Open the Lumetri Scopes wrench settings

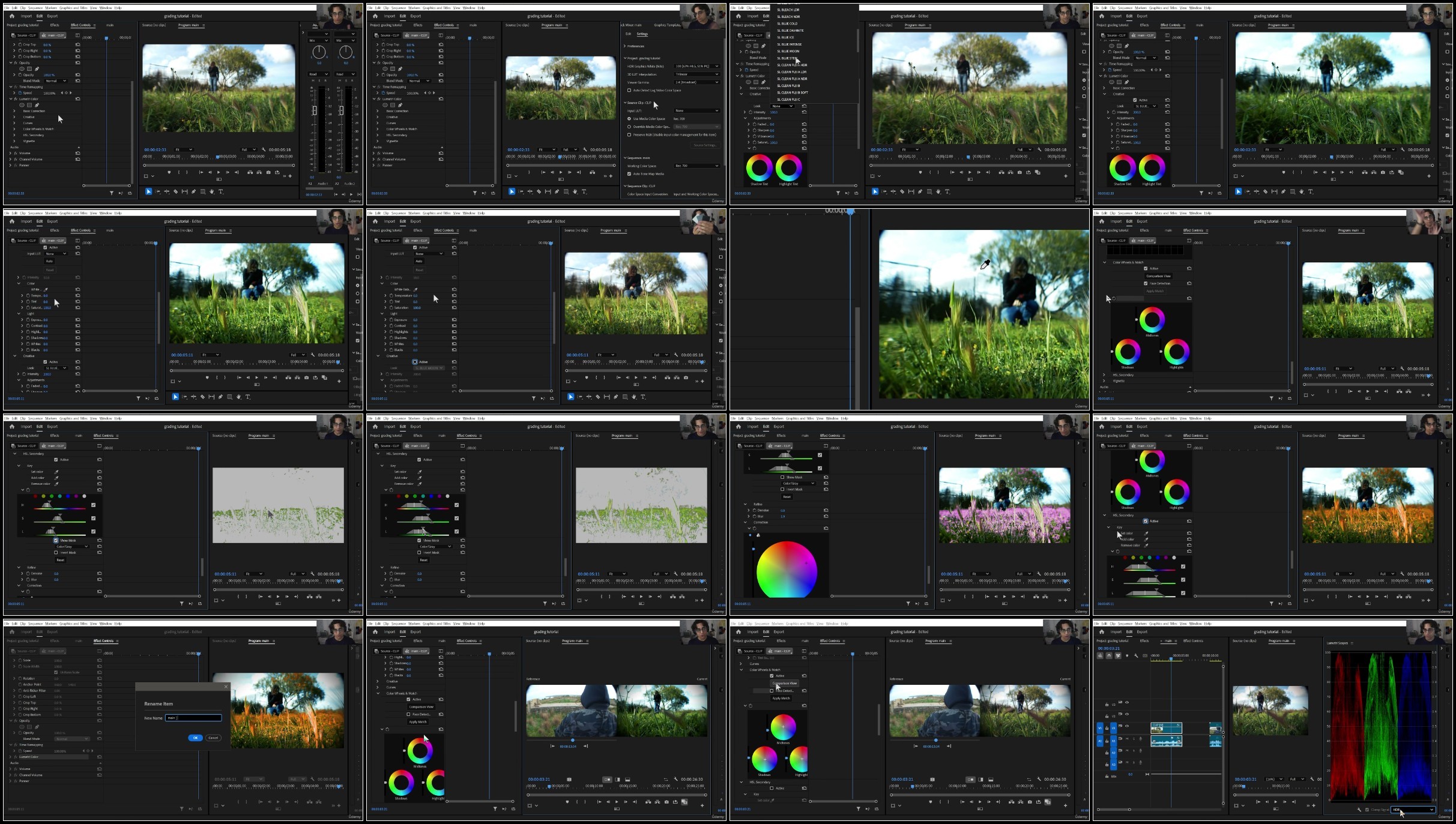[x=1359, y=810]
